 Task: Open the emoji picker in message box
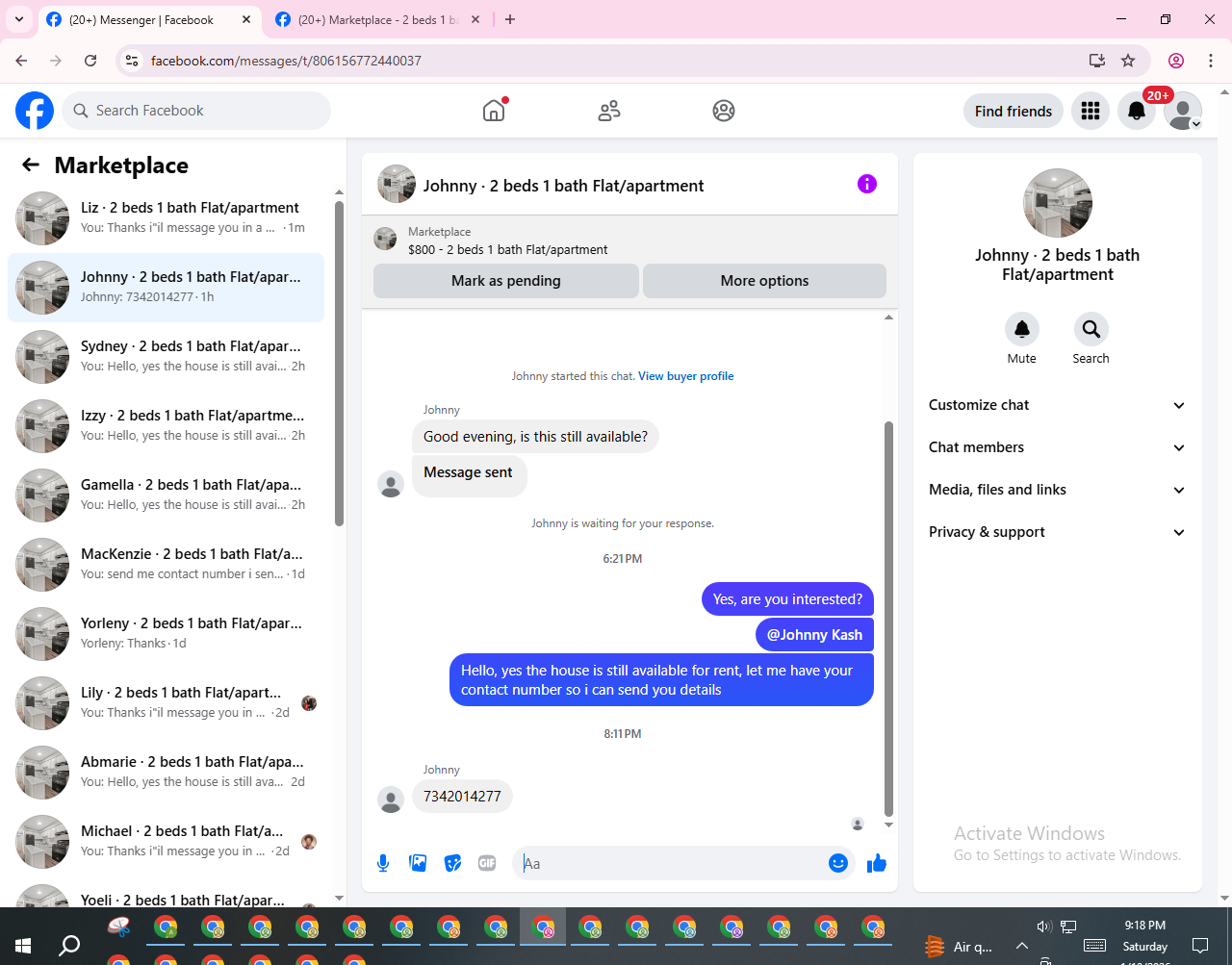[838, 863]
